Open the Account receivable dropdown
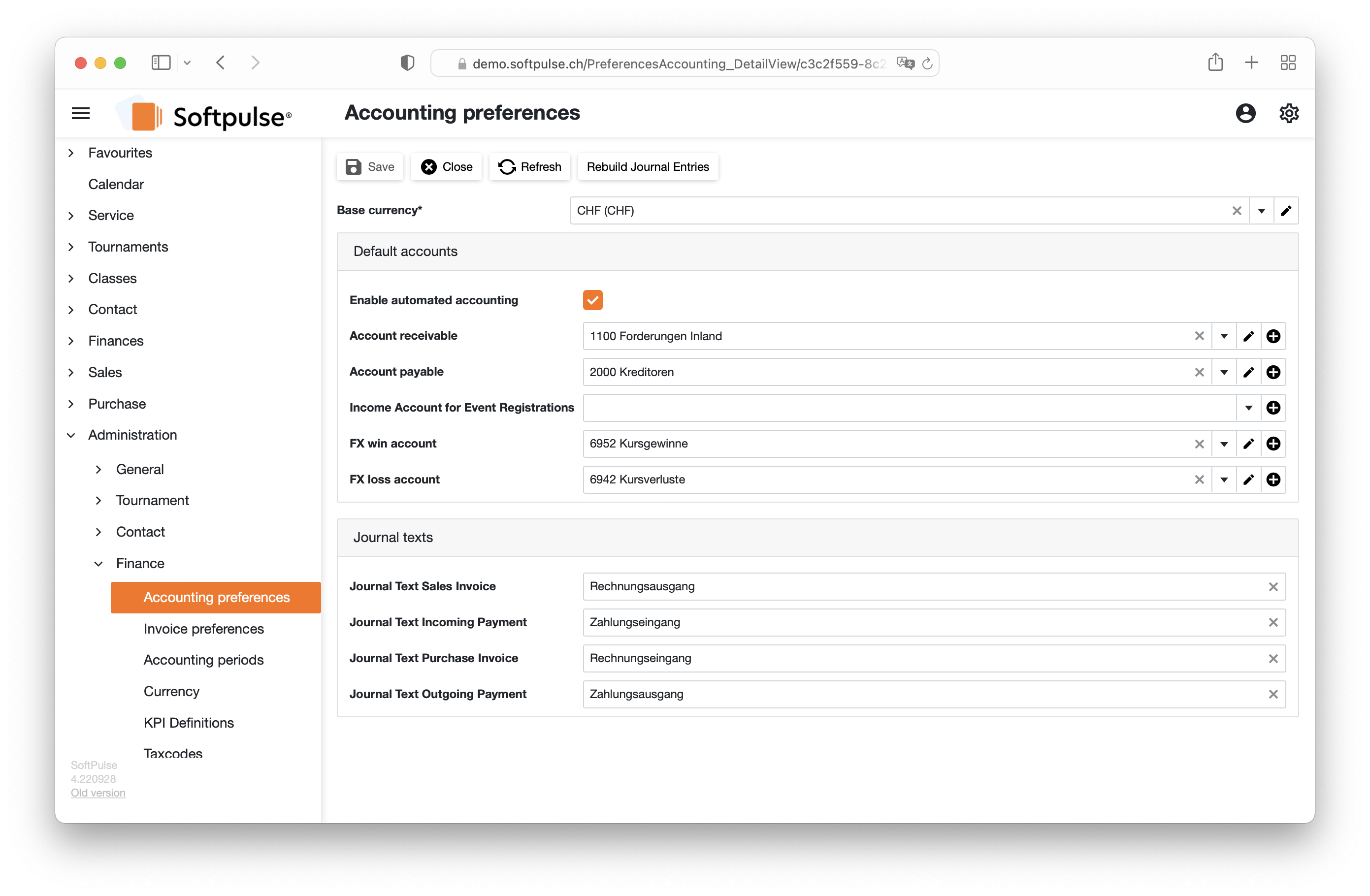Image resolution: width=1370 pixels, height=896 pixels. (x=1224, y=336)
